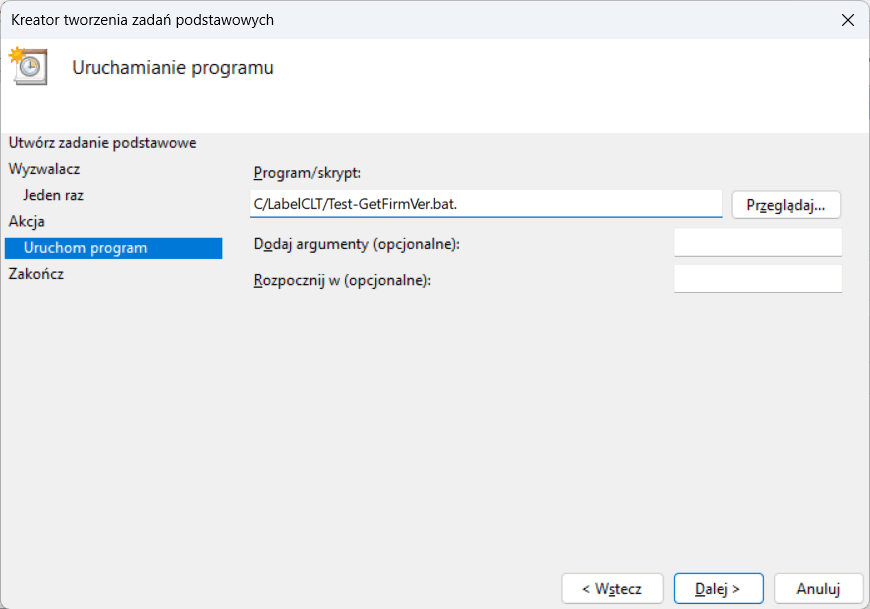The height and width of the screenshot is (609, 870).
Task: Select highlighted 'Uruchom program' step
Action: pyautogui.click(x=85, y=248)
